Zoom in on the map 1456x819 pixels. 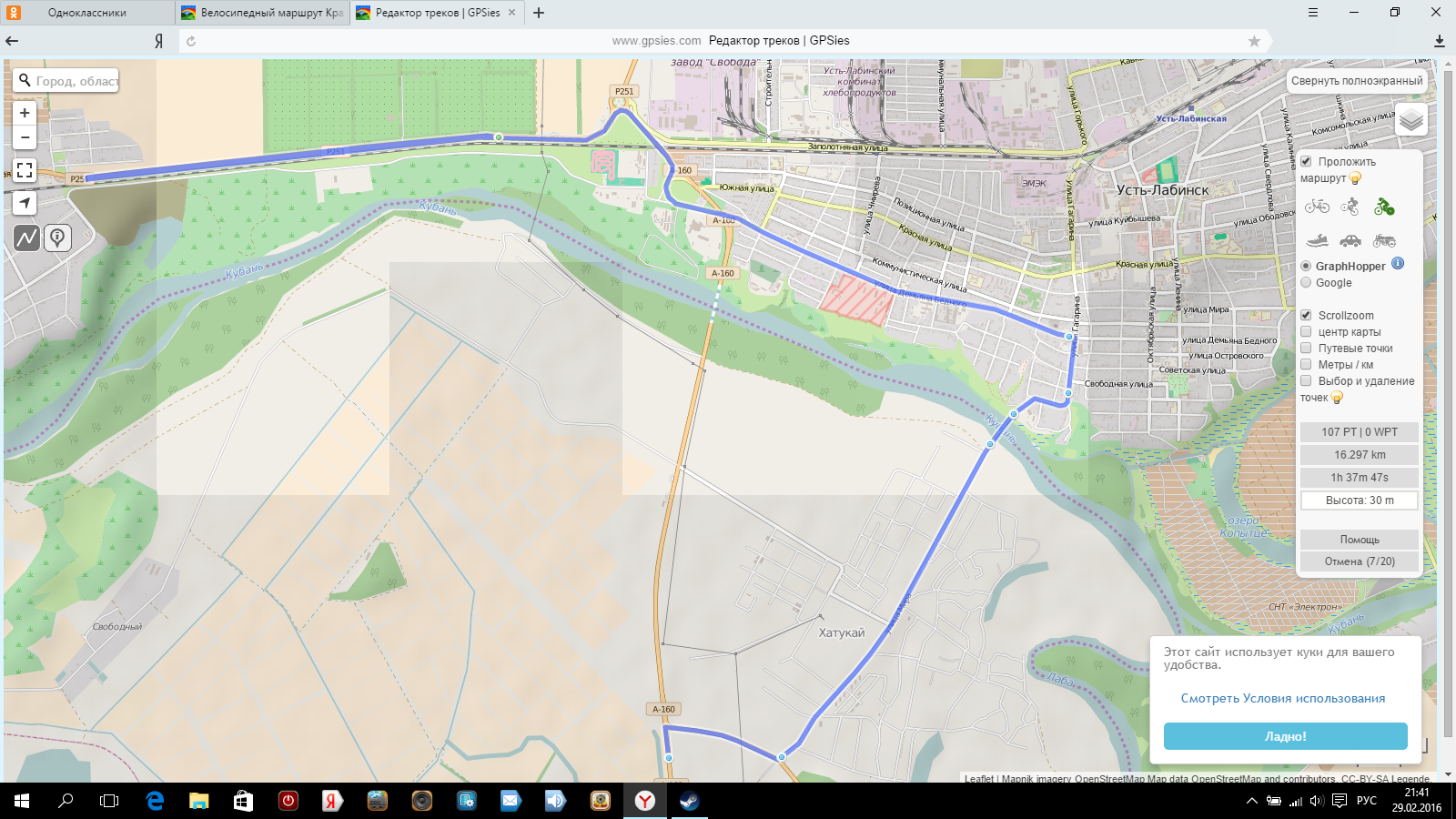[x=25, y=113]
